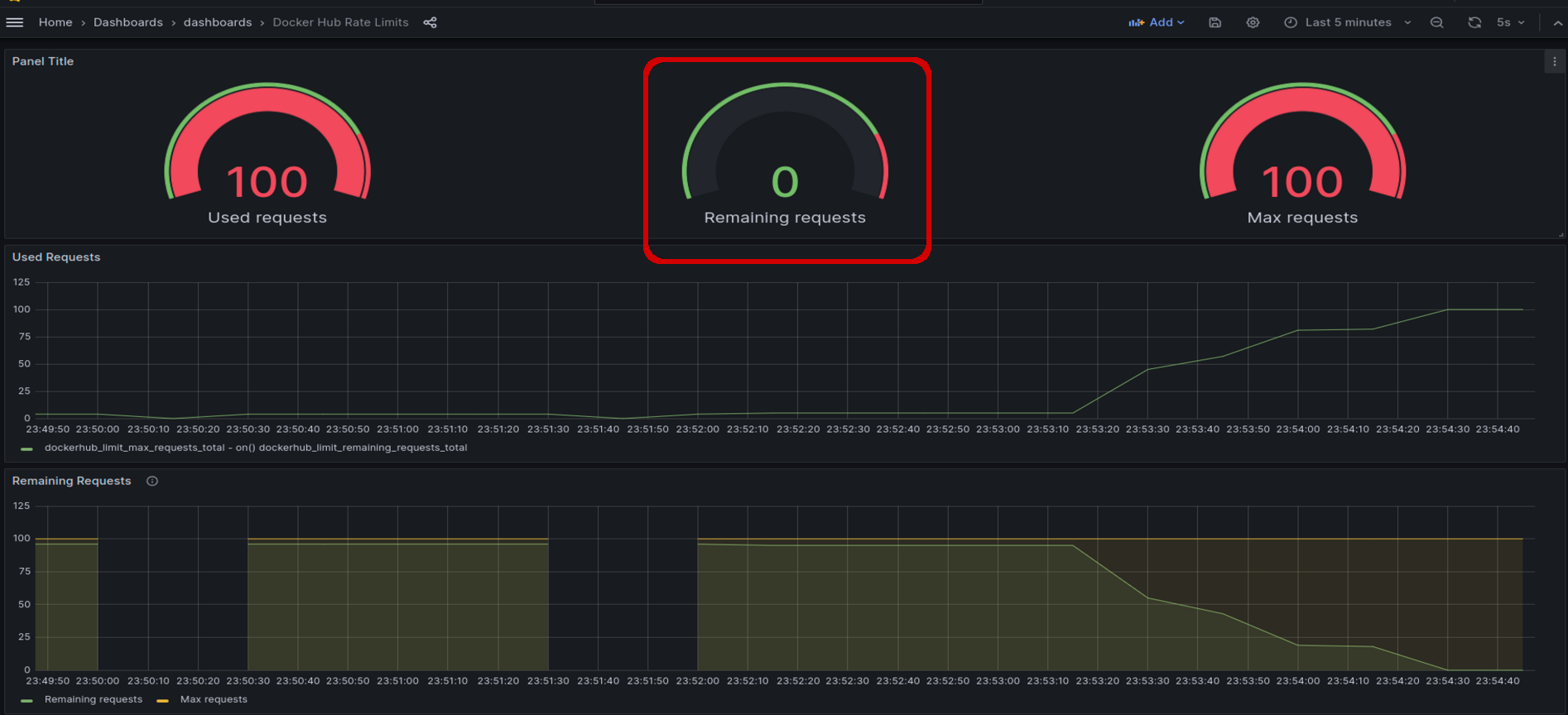
Task: Click the Home breadcrumb
Action: click(55, 22)
